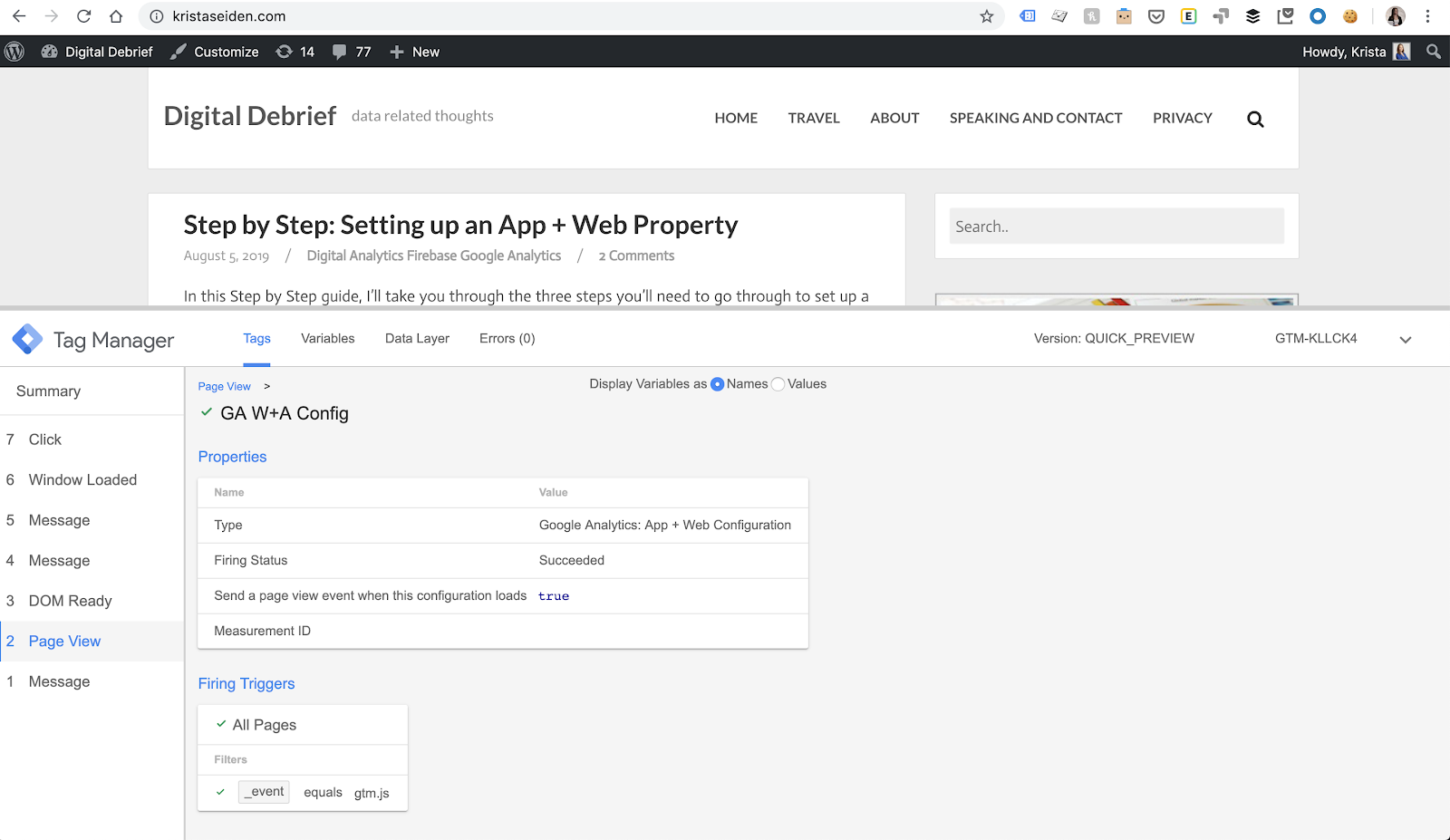Screen dimensions: 1450x840
Task: Select event 5 Message
Action: (x=92, y=520)
